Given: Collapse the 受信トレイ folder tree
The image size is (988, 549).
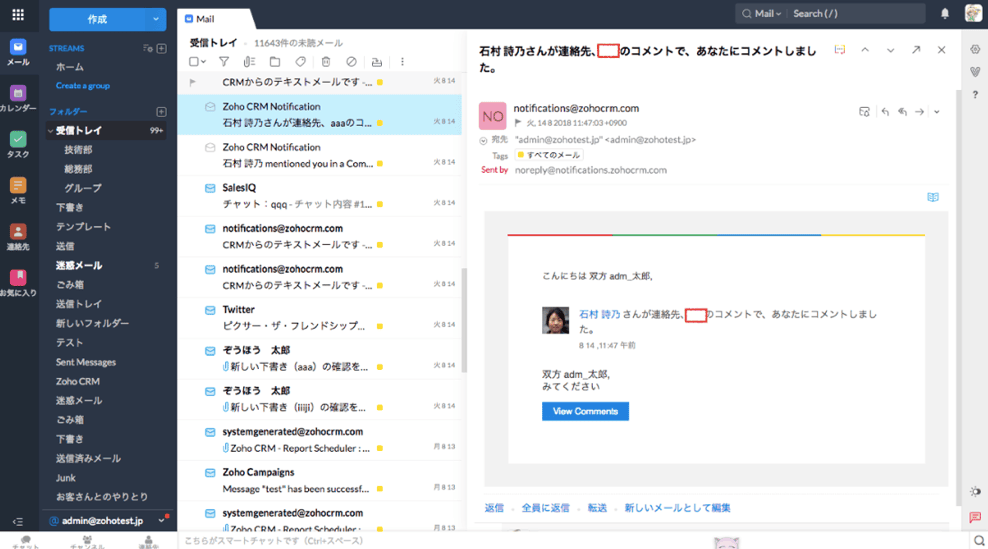Looking at the screenshot, I should point(50,130).
